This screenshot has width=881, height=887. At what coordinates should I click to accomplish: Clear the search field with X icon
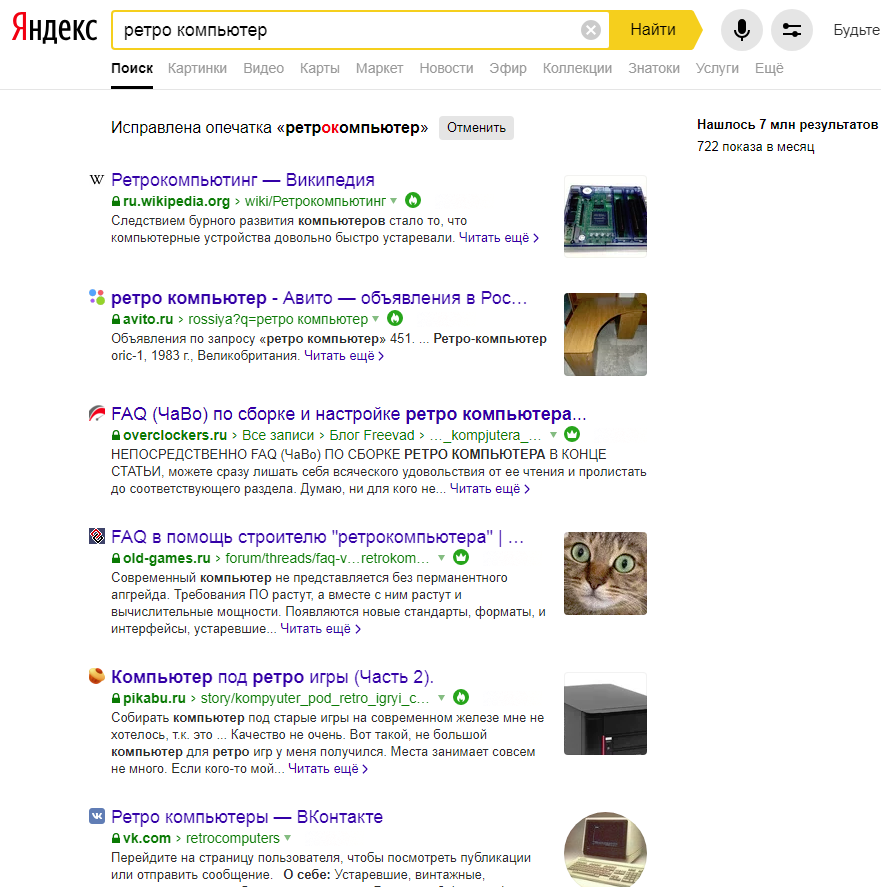click(591, 29)
